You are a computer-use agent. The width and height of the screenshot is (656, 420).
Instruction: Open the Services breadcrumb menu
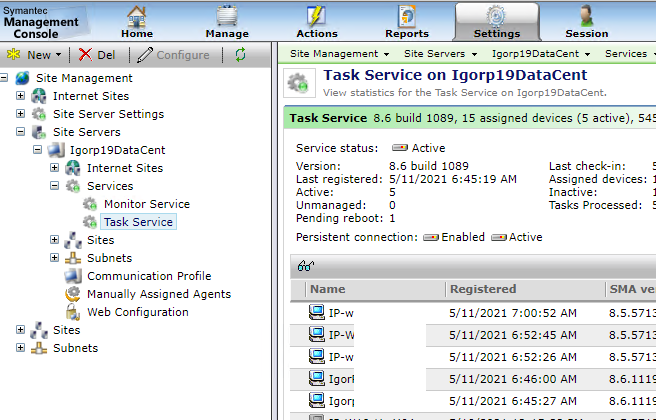tap(630, 54)
